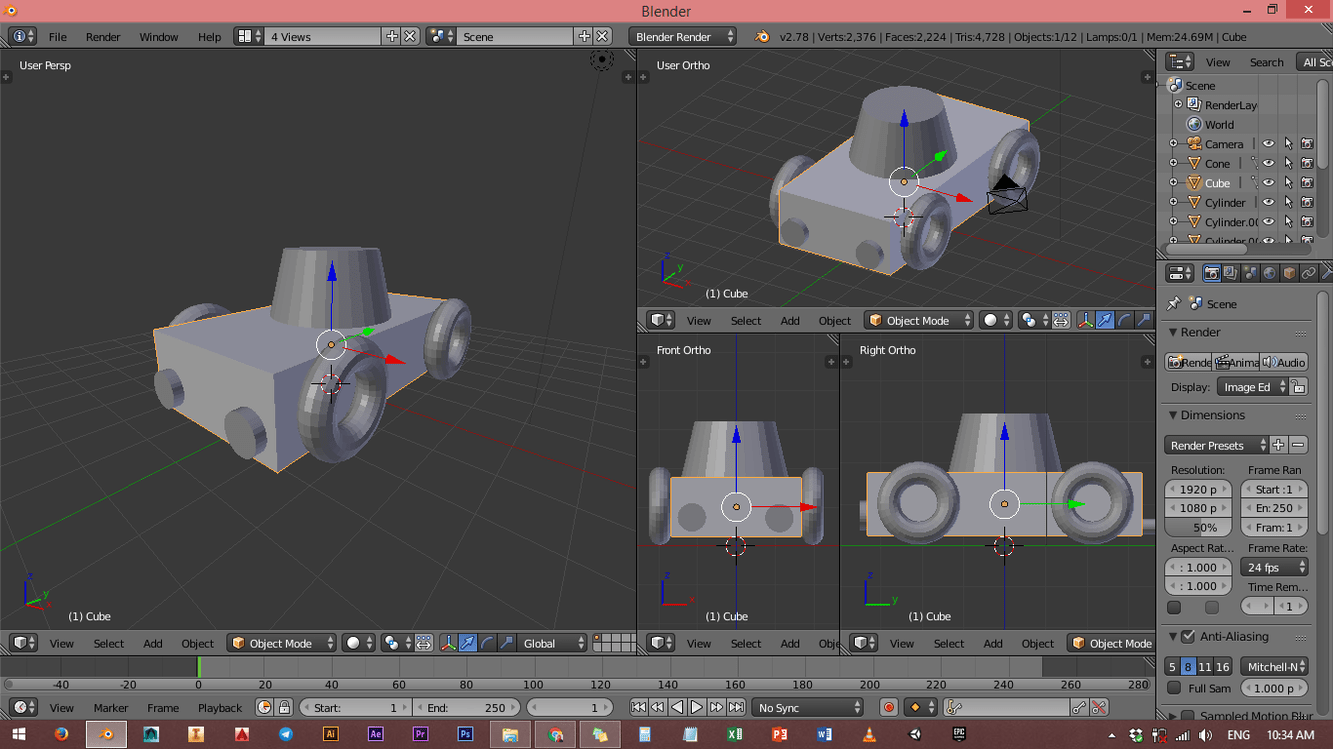Add a render preset with plus button
Viewport: 1333px width, 749px height.
click(x=1278, y=445)
